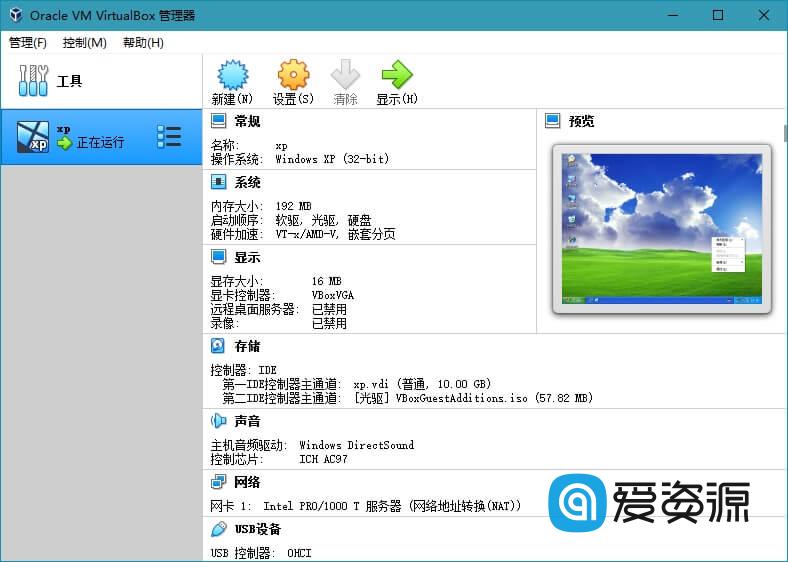Click the 网络 (Network) section icon
This screenshot has width=788, height=562.
click(x=219, y=482)
